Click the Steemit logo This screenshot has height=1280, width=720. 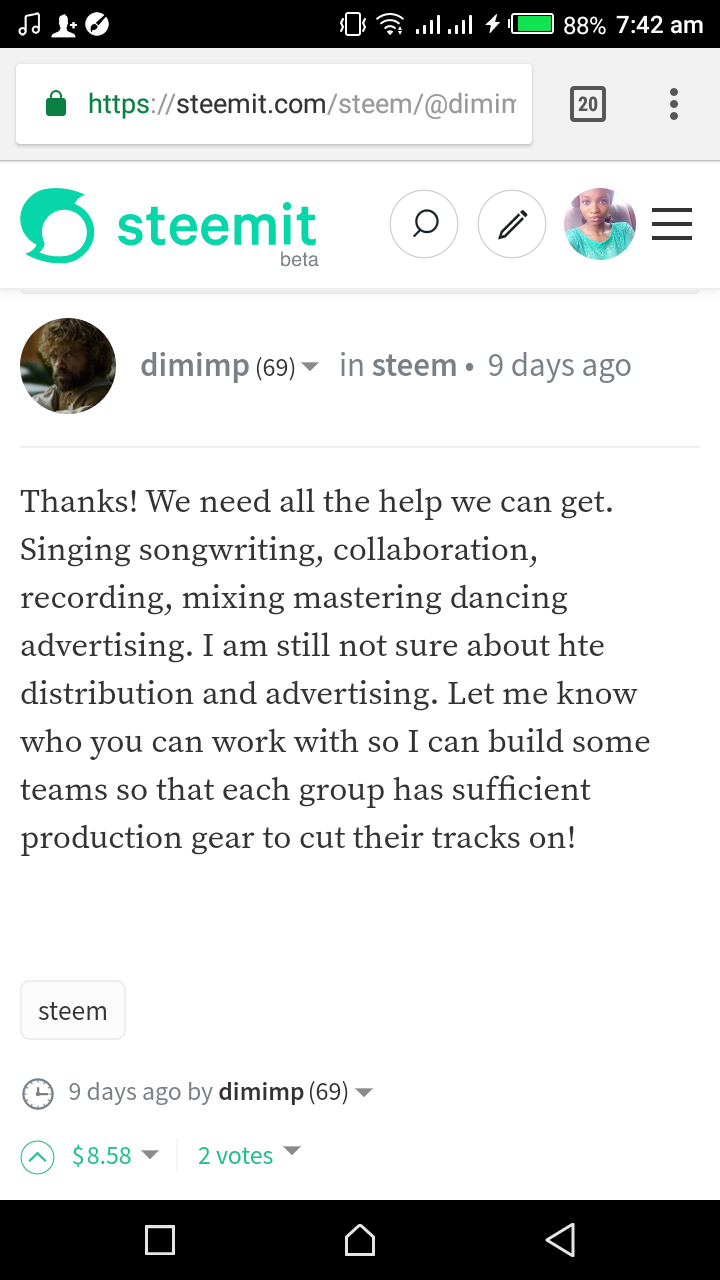[x=169, y=227]
